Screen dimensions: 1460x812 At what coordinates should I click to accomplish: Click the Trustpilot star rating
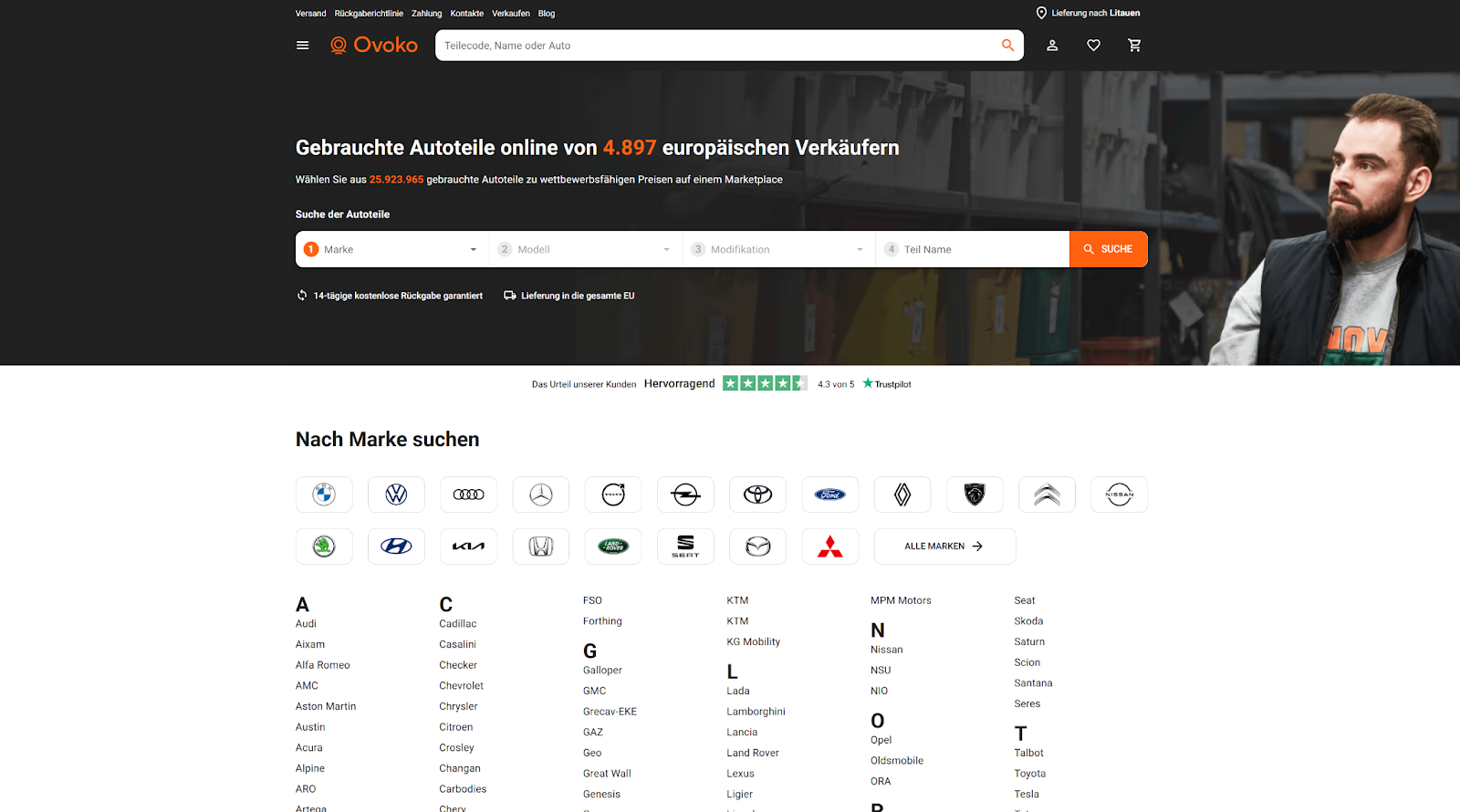click(x=765, y=383)
